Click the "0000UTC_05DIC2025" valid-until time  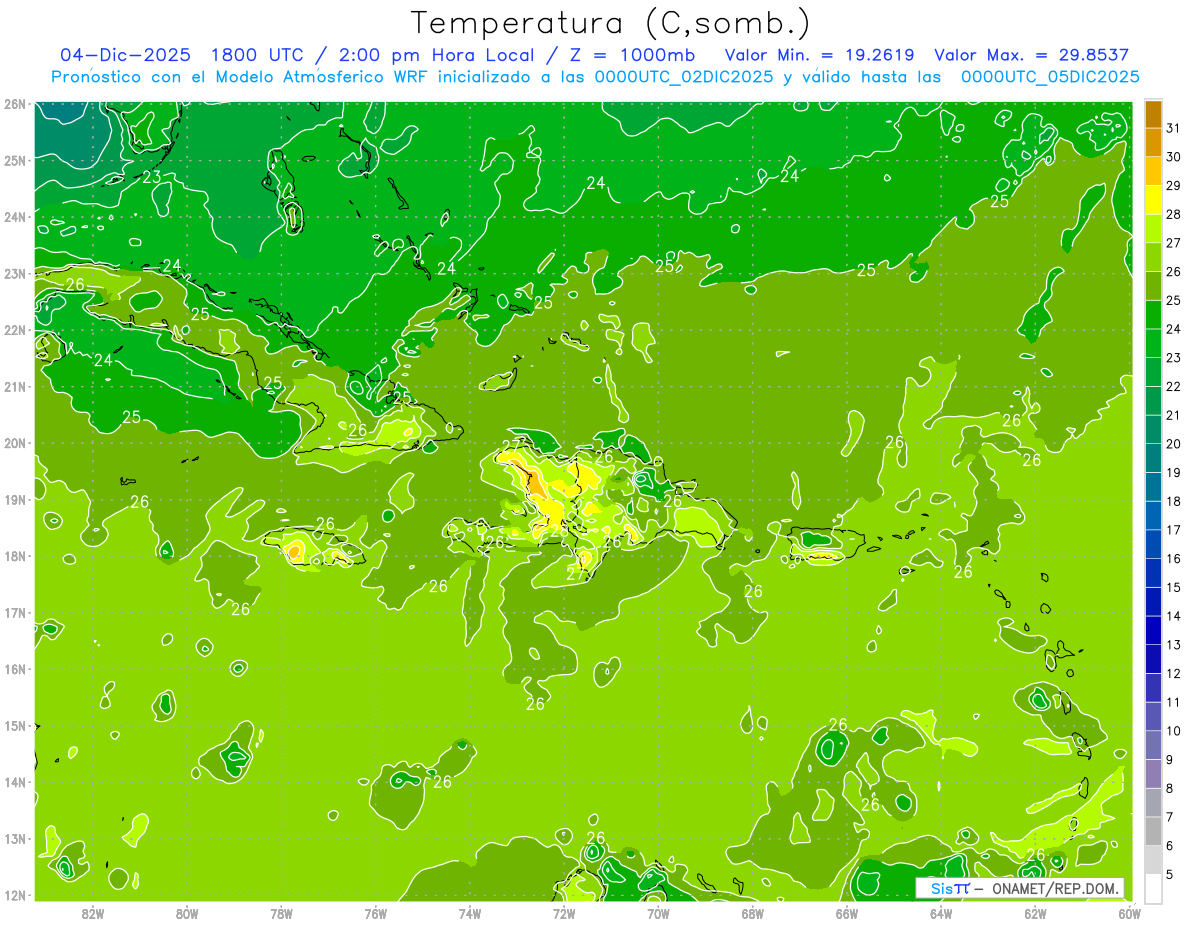click(1050, 77)
